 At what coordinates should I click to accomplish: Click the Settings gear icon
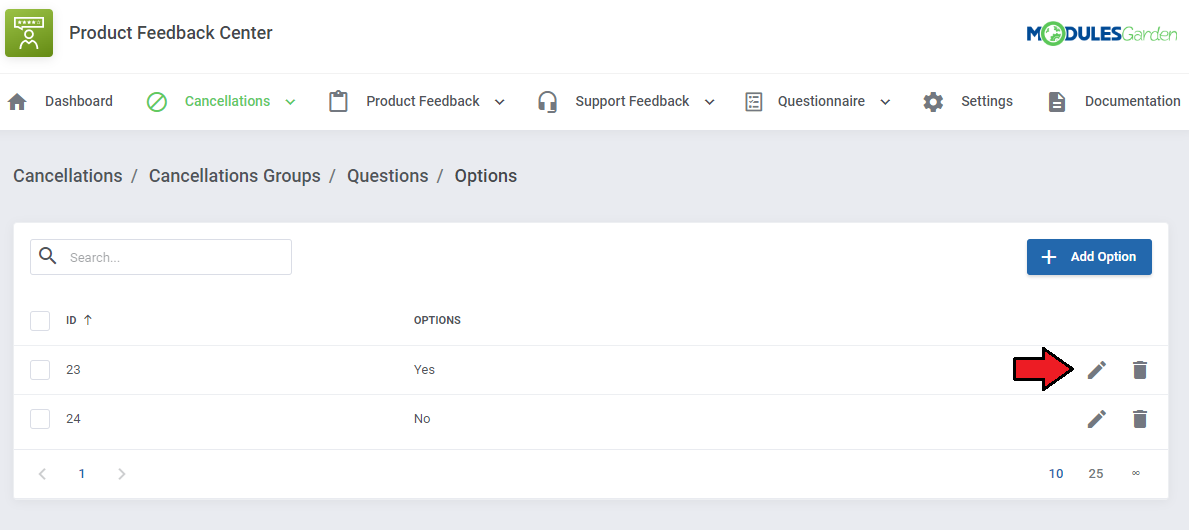coord(933,102)
